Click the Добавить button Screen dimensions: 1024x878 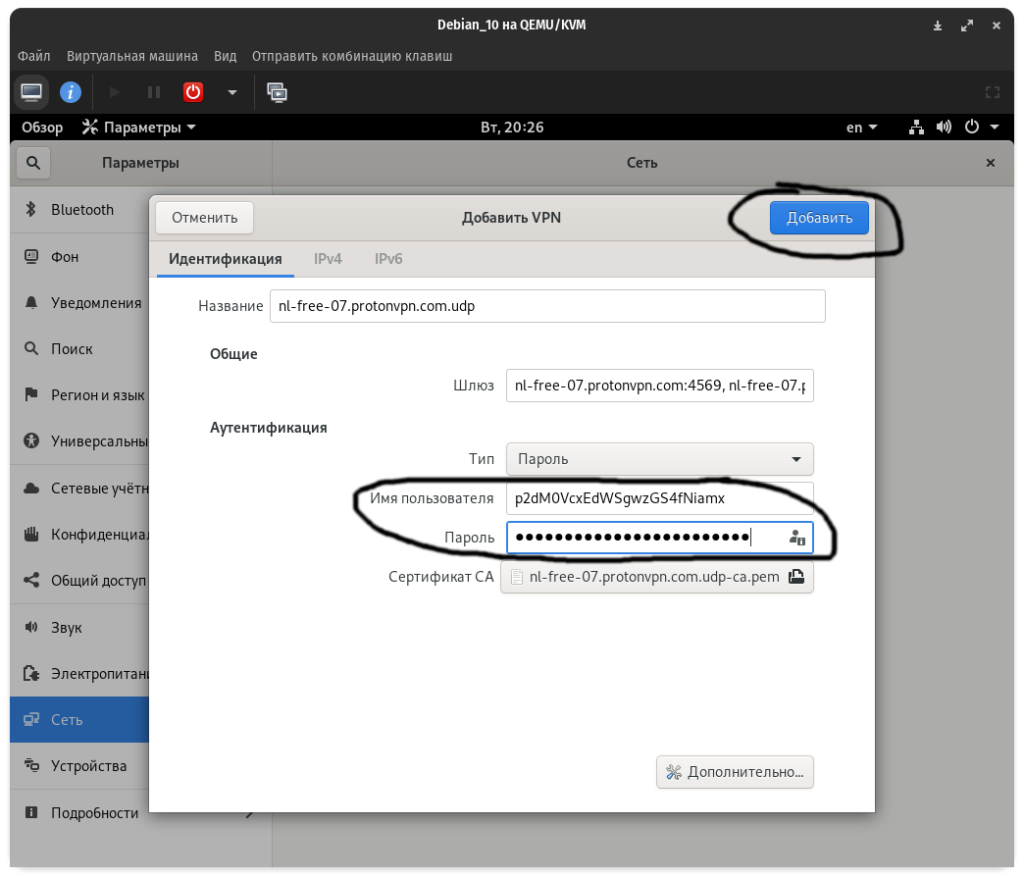point(819,218)
